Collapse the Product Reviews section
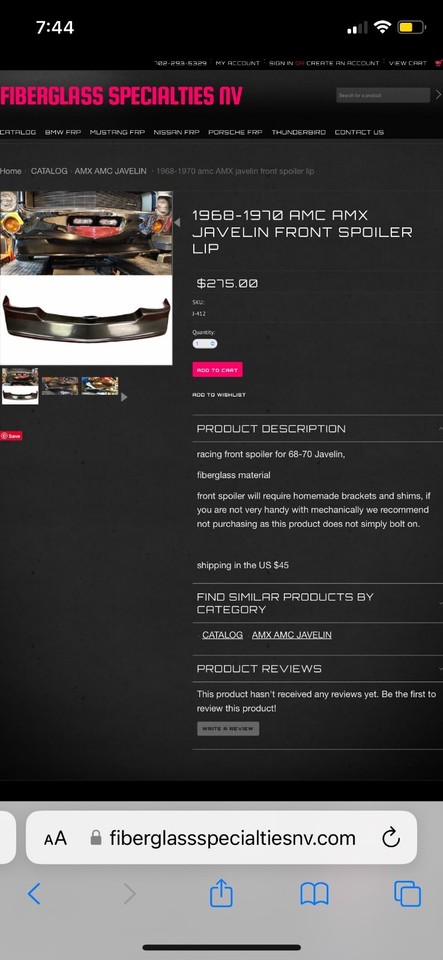Viewport: 443px width, 960px height. tap(318, 669)
